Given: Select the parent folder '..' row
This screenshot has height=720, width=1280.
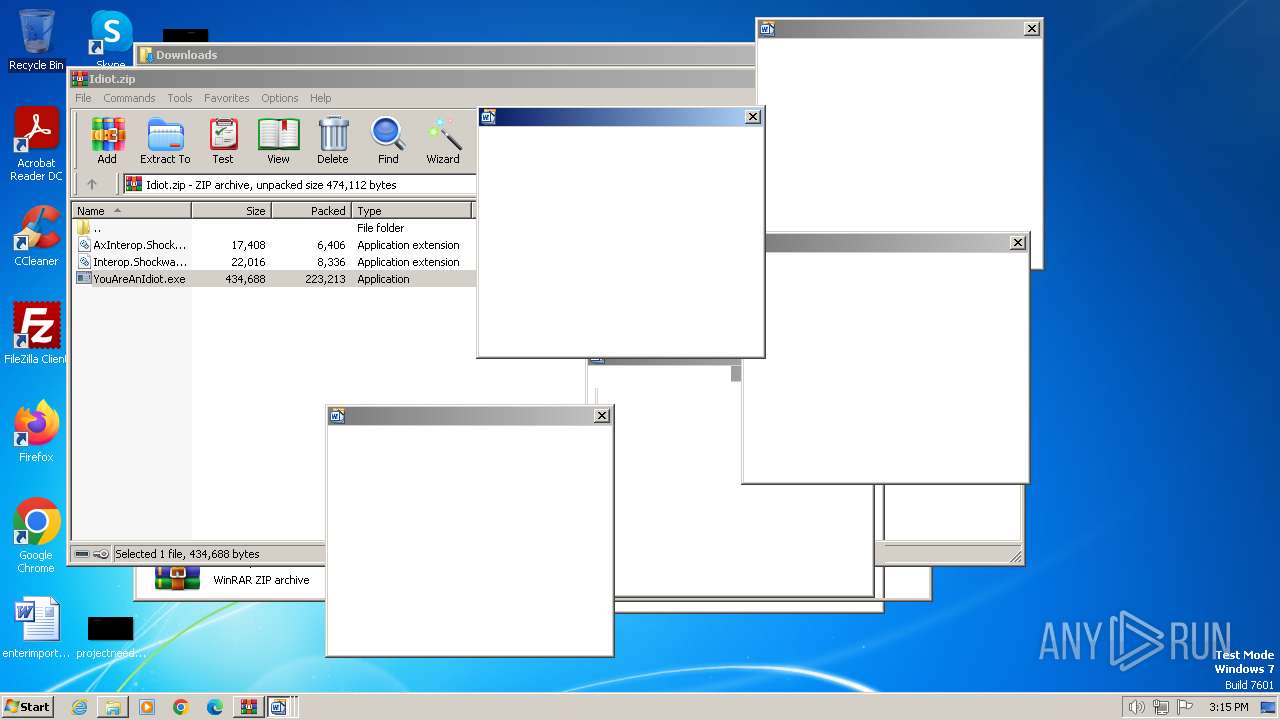Looking at the screenshot, I should point(274,228).
